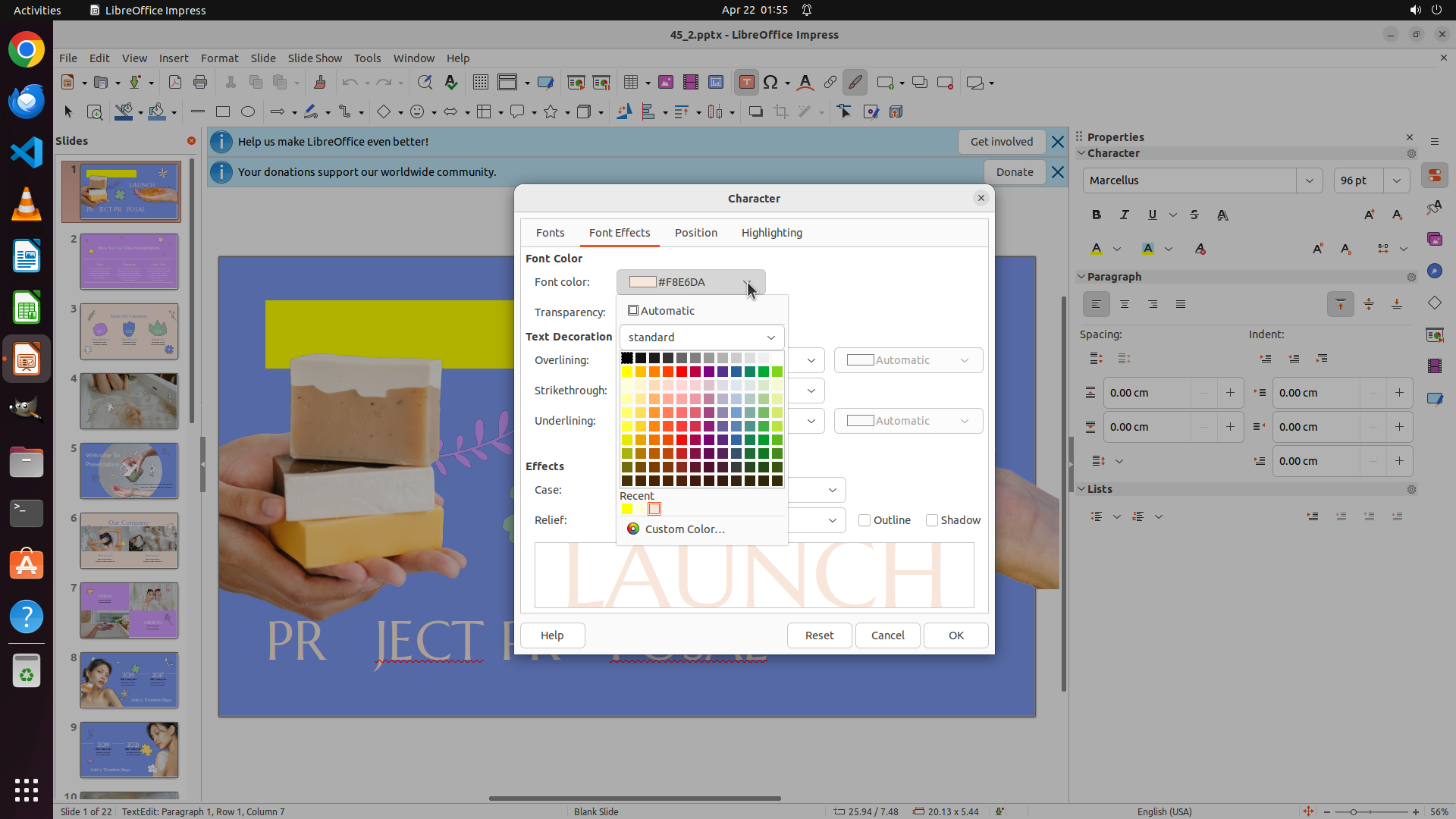Click Center paragraph alignment icon
The width and height of the screenshot is (1456, 819).
click(1125, 304)
